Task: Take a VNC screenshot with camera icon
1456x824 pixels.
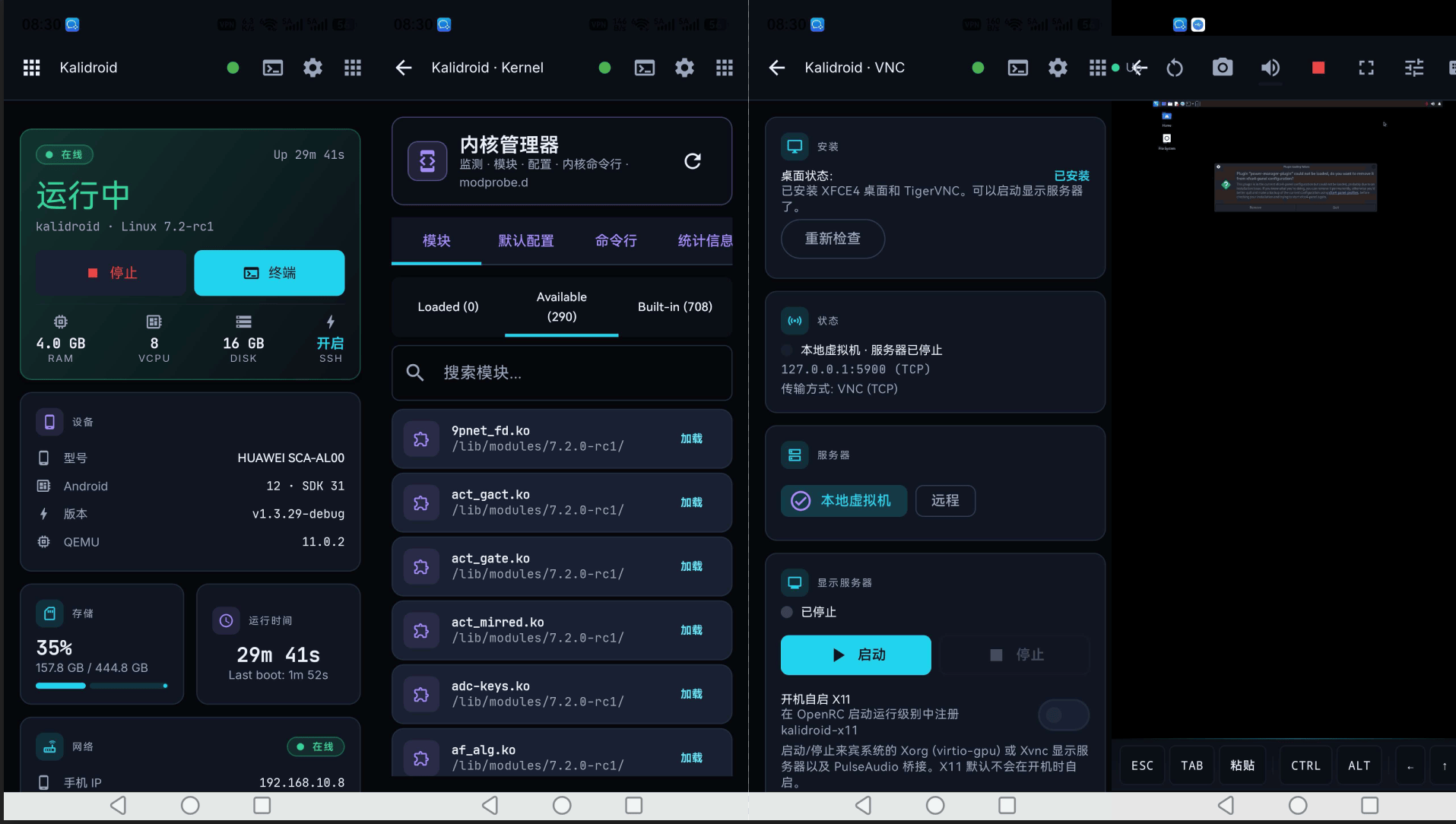Action: point(1222,68)
